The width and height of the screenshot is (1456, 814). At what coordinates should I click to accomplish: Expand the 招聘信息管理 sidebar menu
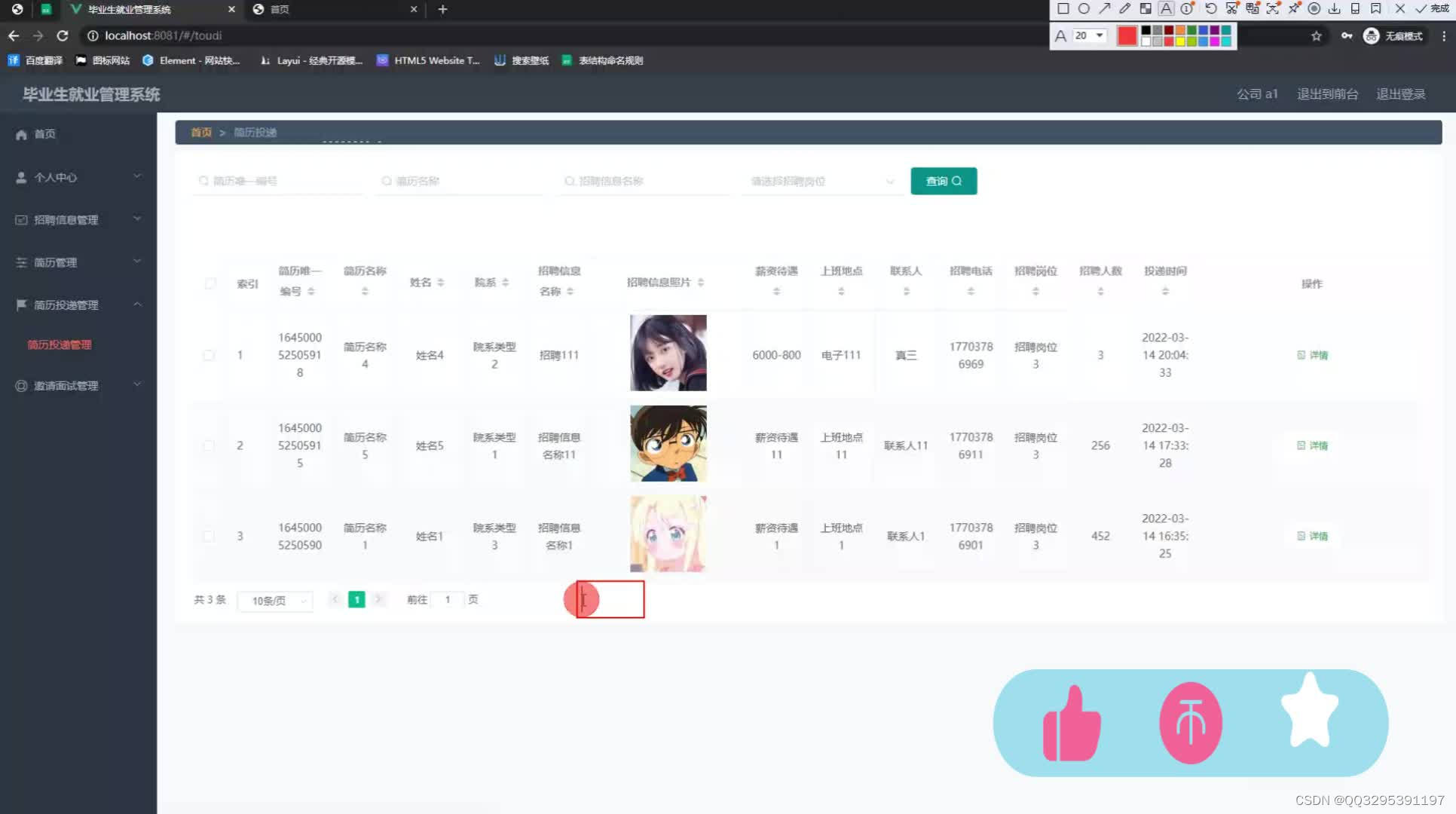click(x=78, y=219)
